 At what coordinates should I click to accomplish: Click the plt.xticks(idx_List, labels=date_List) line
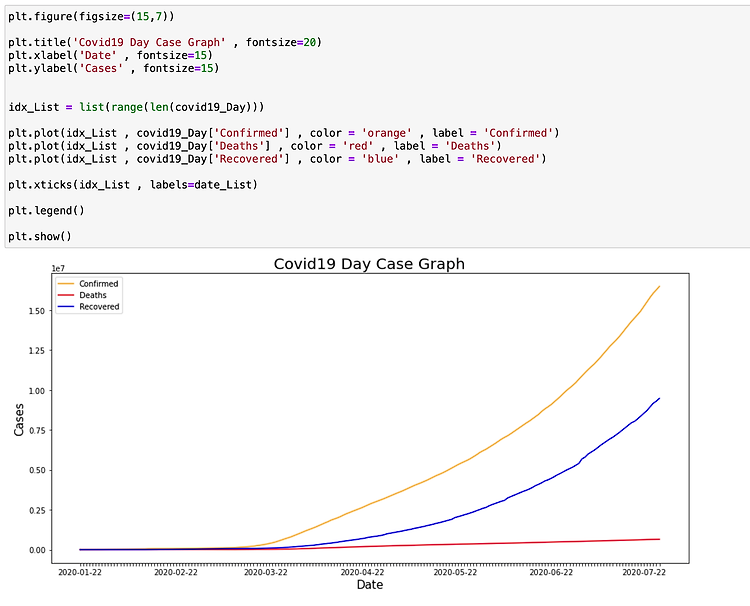pos(133,185)
